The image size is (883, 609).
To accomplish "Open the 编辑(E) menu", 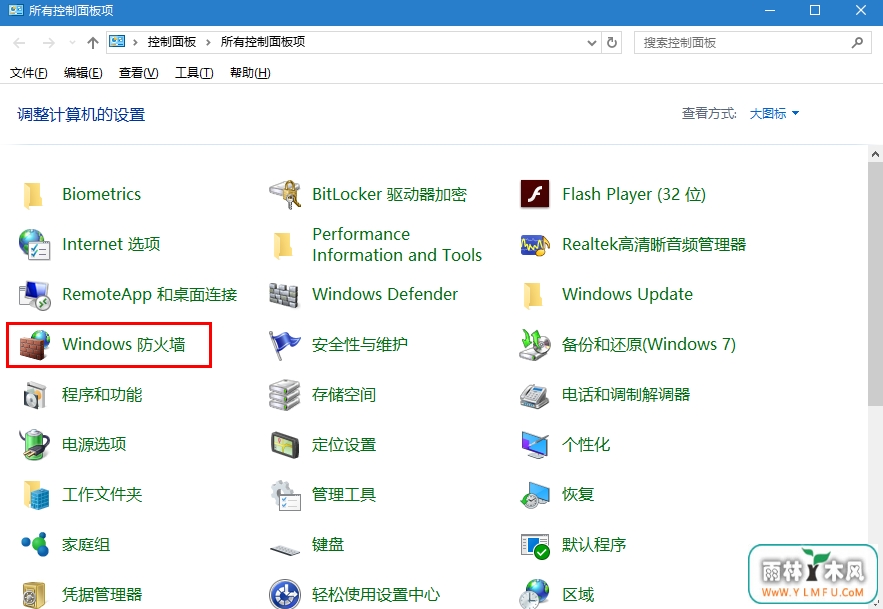I will click(83, 73).
